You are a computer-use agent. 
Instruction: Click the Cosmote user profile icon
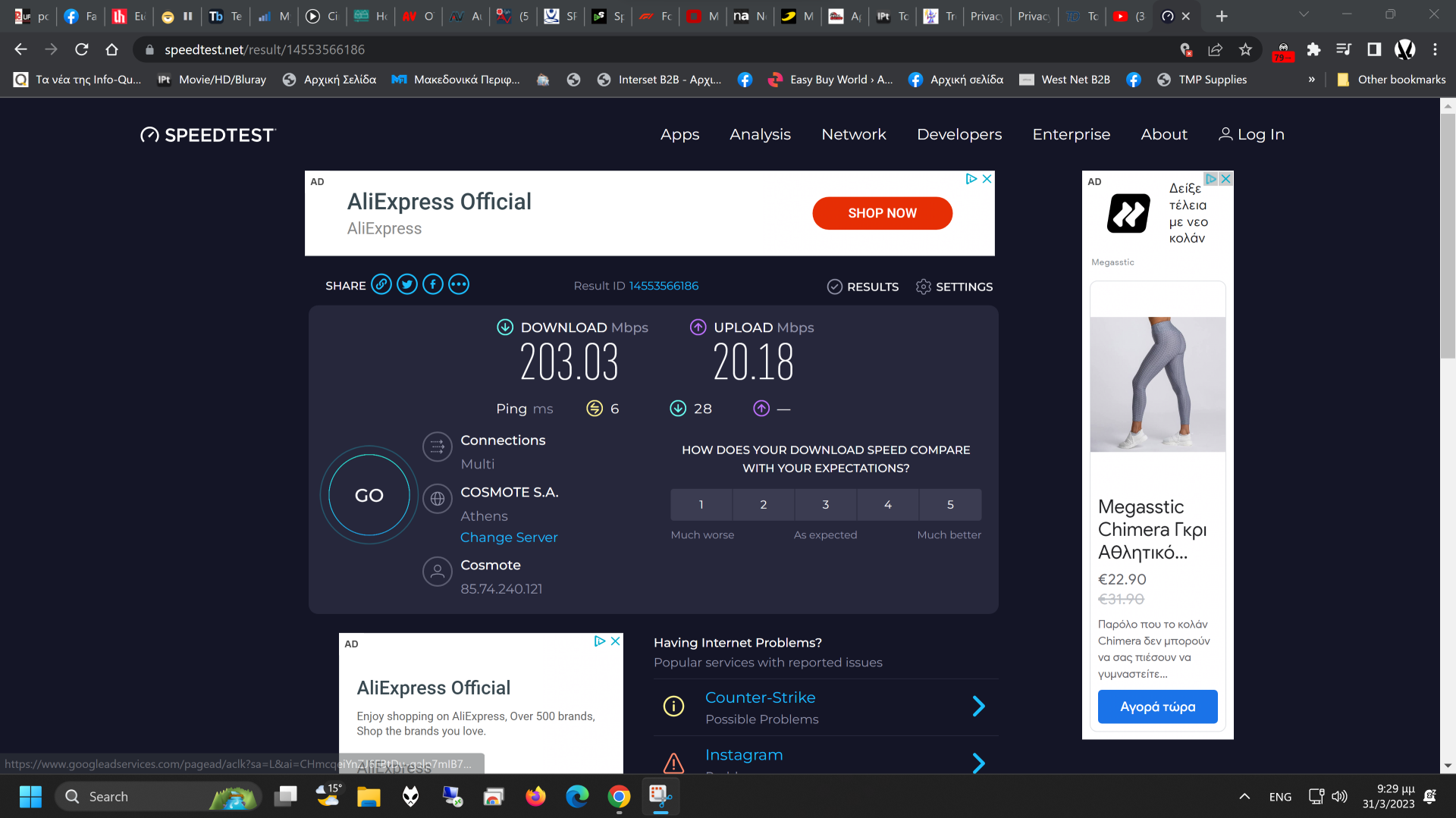click(x=438, y=572)
